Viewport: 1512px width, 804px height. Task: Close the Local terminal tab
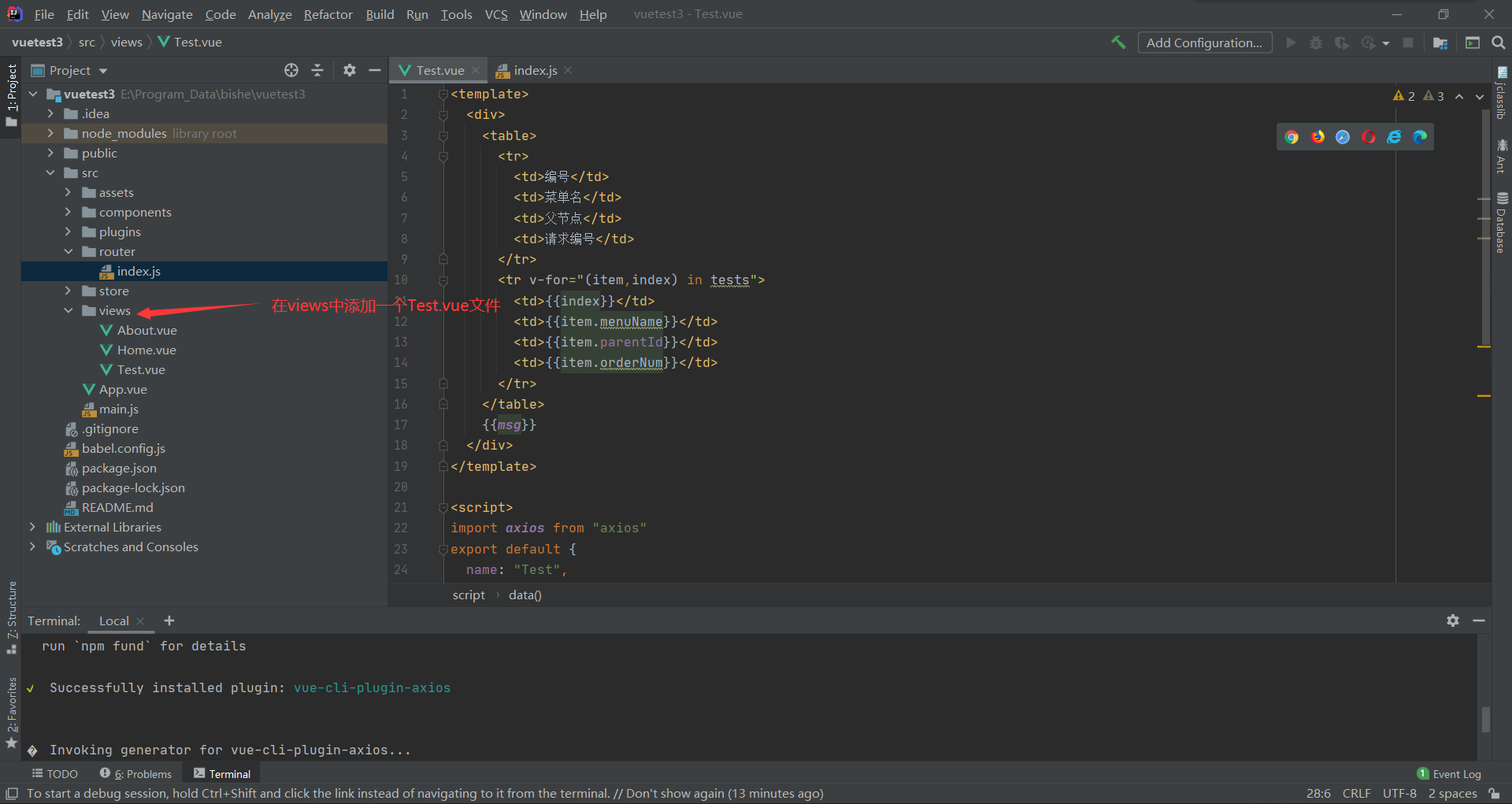pos(140,621)
